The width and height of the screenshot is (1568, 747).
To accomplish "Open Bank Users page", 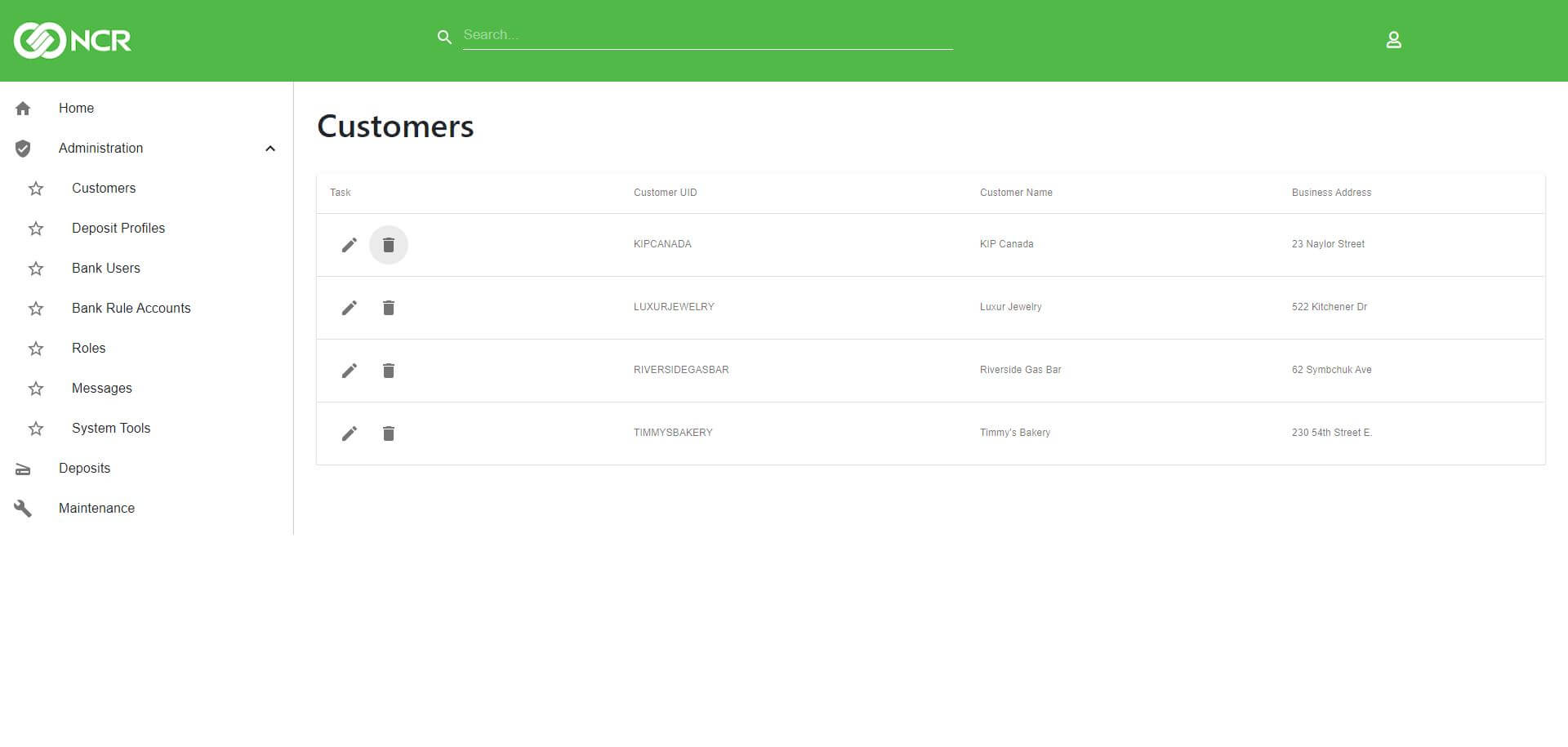I will [x=106, y=268].
